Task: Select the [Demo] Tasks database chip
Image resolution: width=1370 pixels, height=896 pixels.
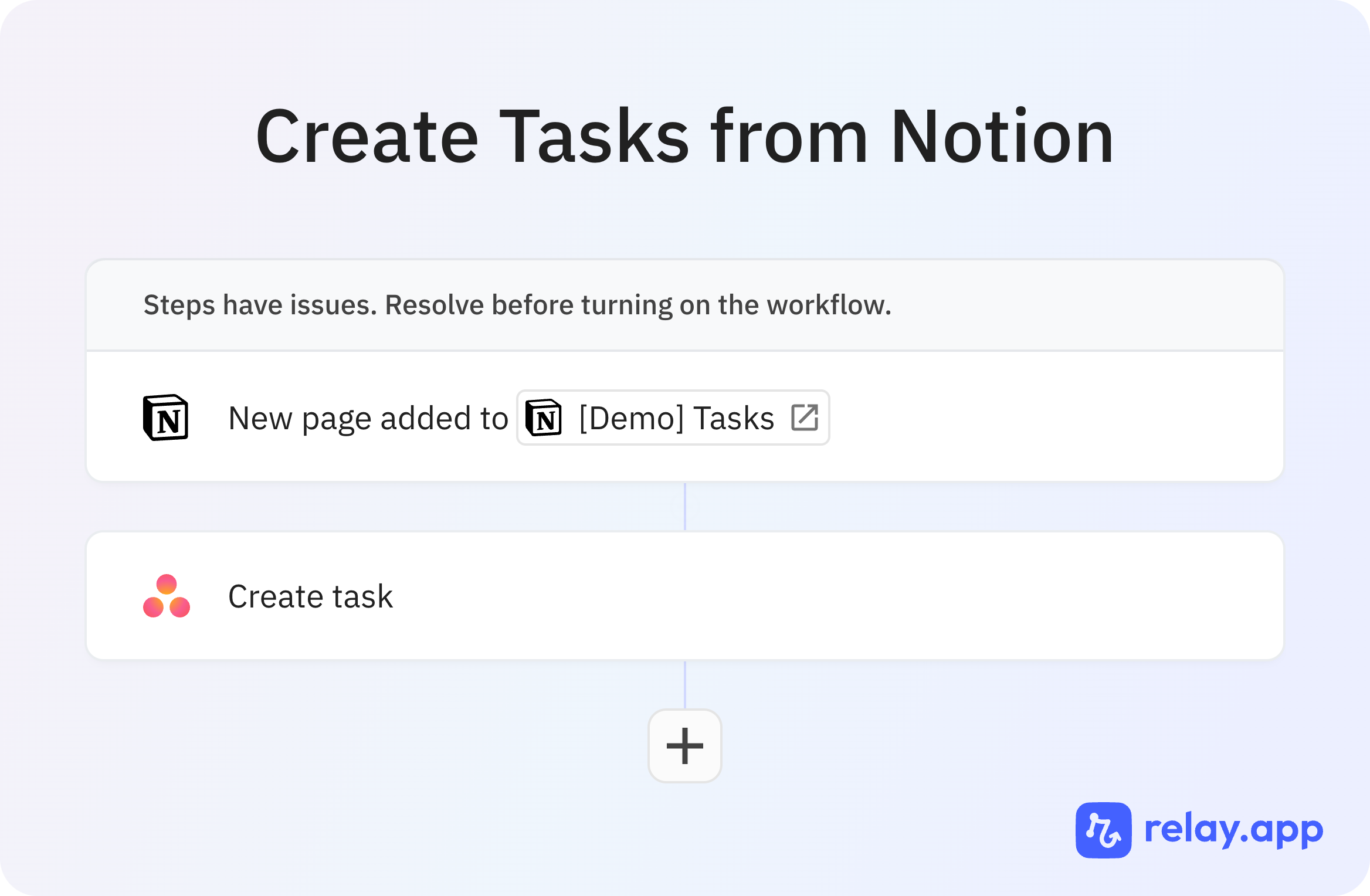Action: [673, 418]
